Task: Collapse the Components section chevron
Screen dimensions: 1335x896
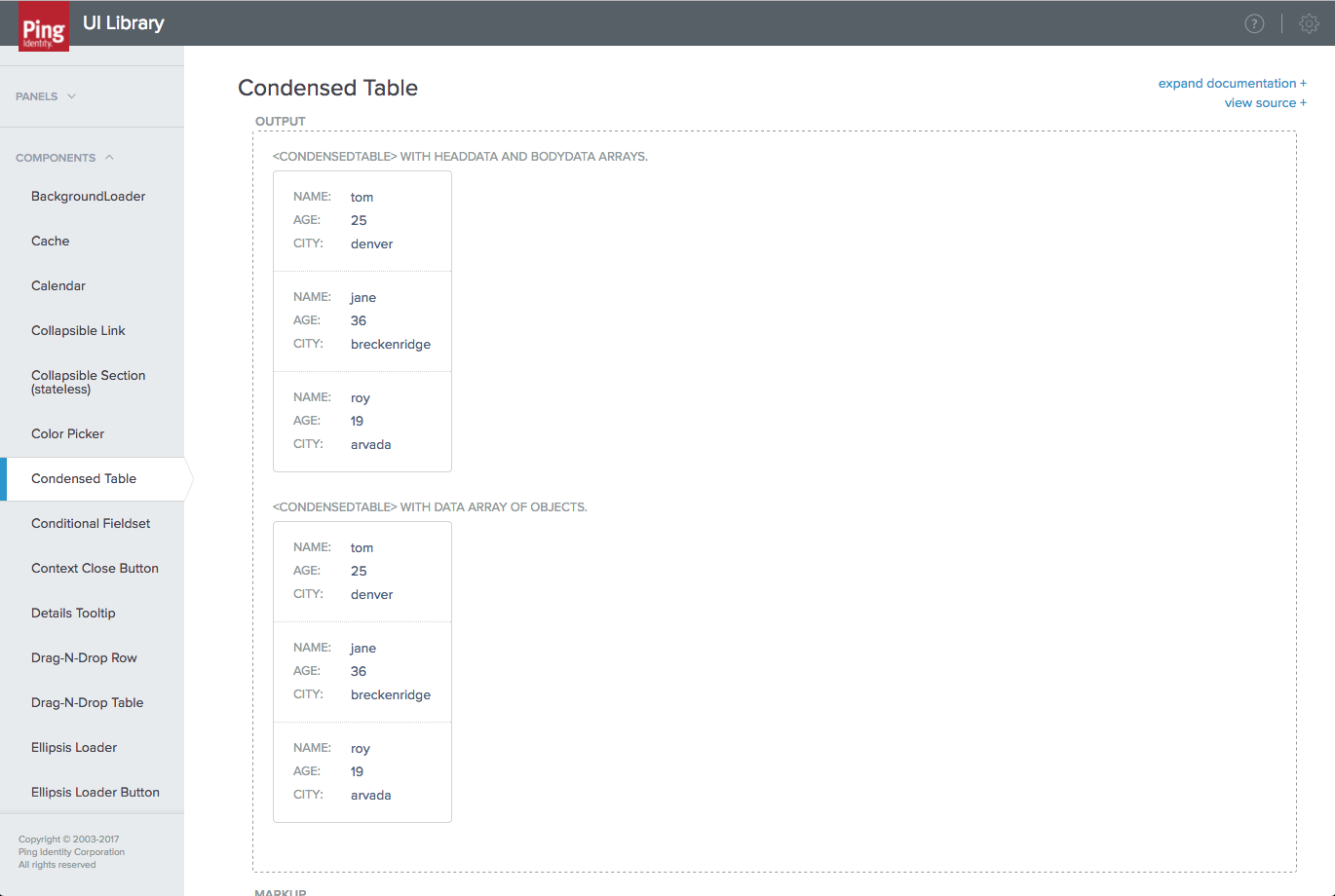Action: point(109,158)
